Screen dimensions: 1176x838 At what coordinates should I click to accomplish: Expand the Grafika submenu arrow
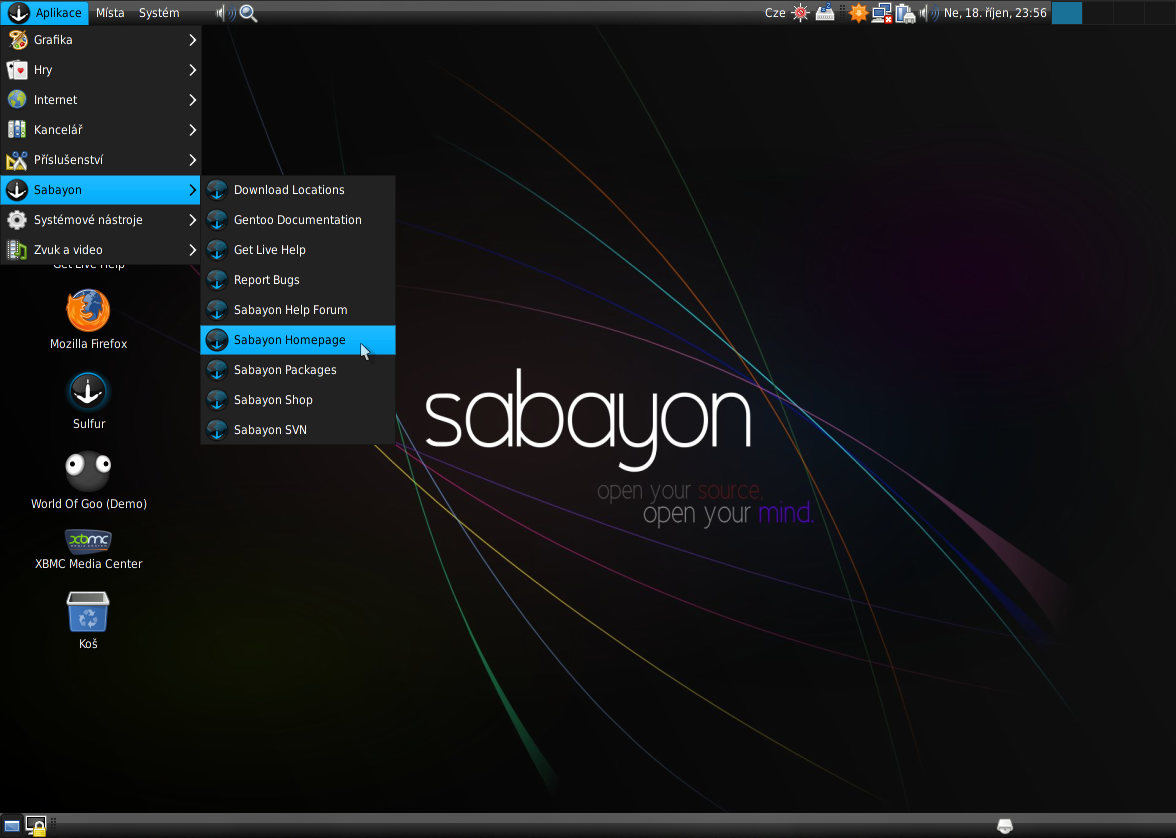tap(192, 40)
